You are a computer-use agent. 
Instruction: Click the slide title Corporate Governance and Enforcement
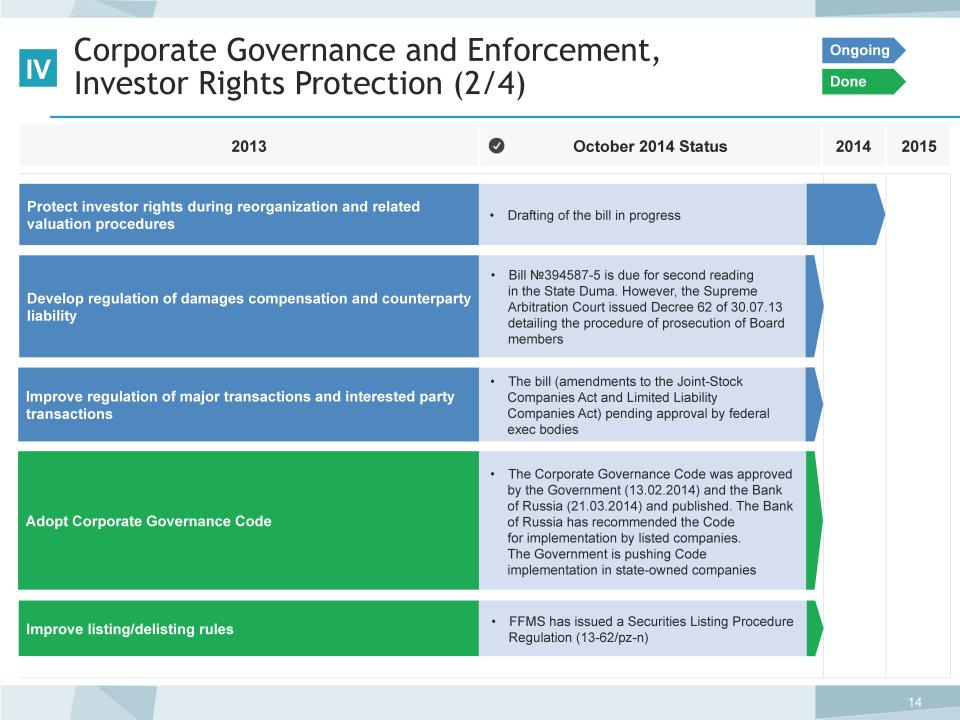[367, 67]
